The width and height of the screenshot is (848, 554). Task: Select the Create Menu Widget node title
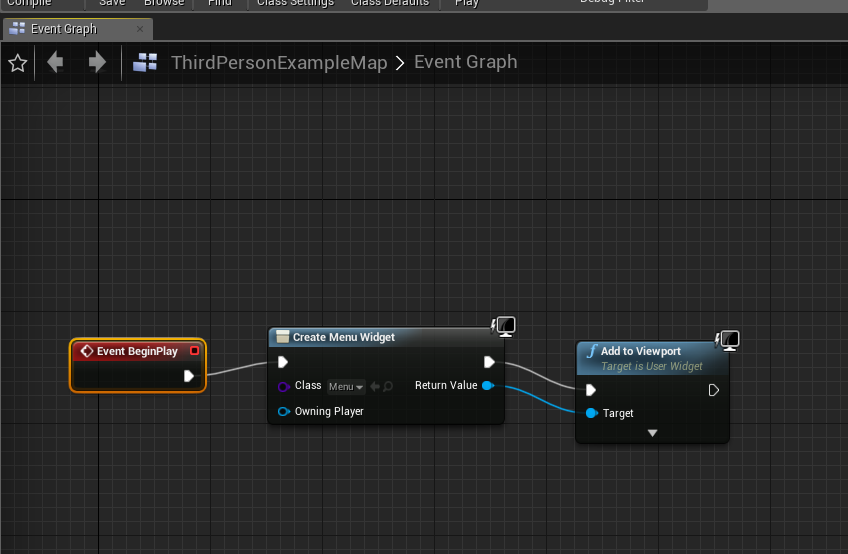[x=344, y=337]
